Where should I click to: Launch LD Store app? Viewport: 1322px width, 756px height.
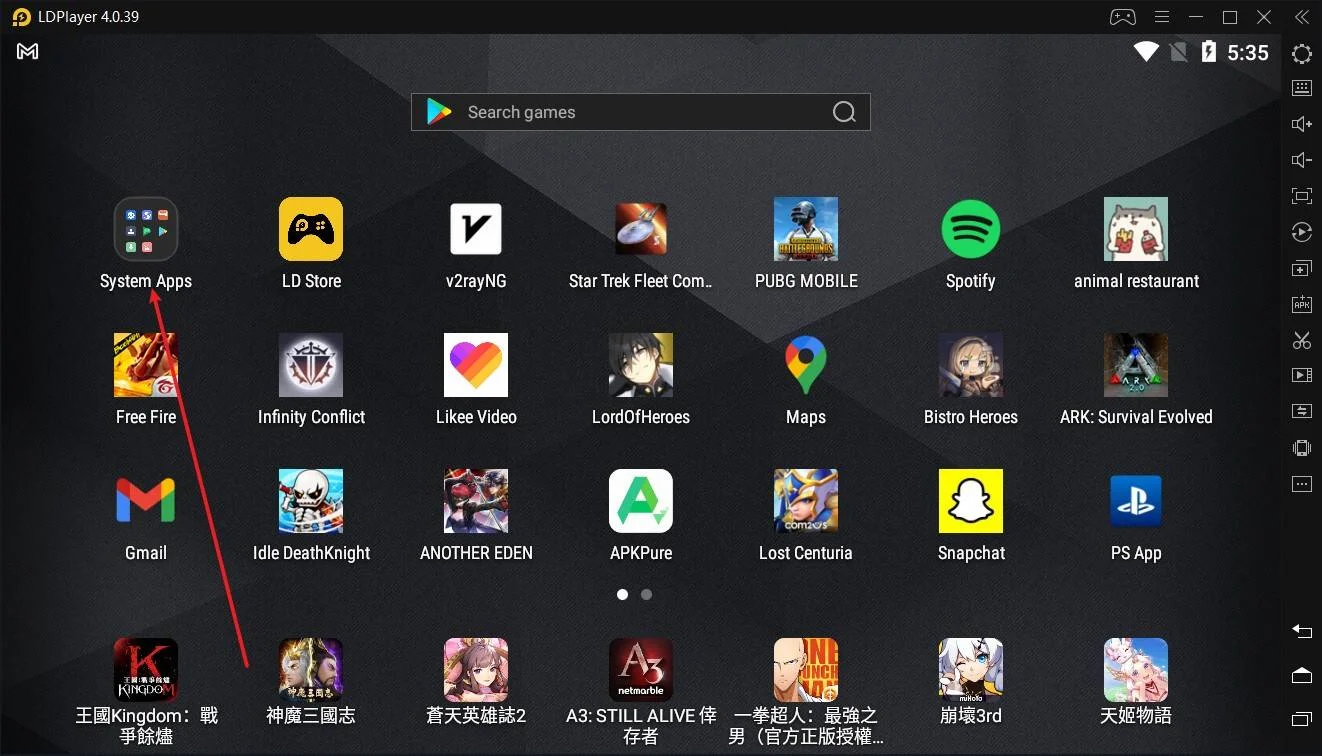(311, 229)
